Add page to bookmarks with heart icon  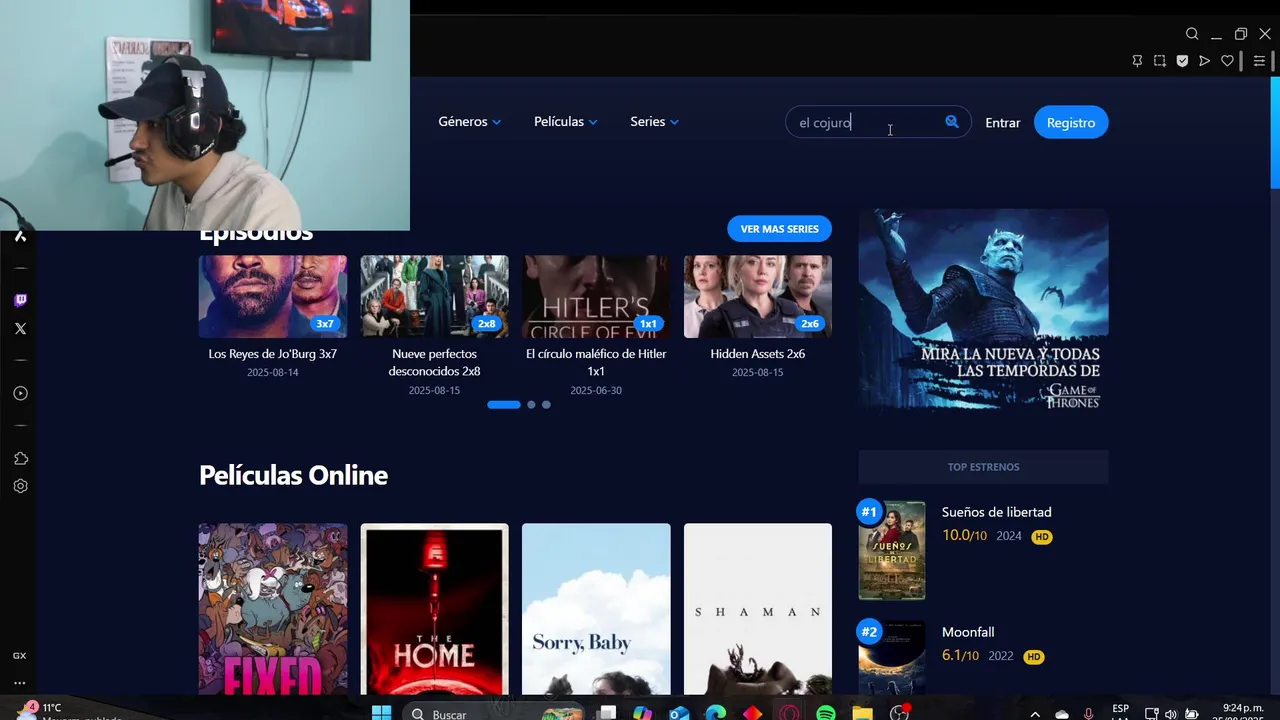click(x=1227, y=61)
